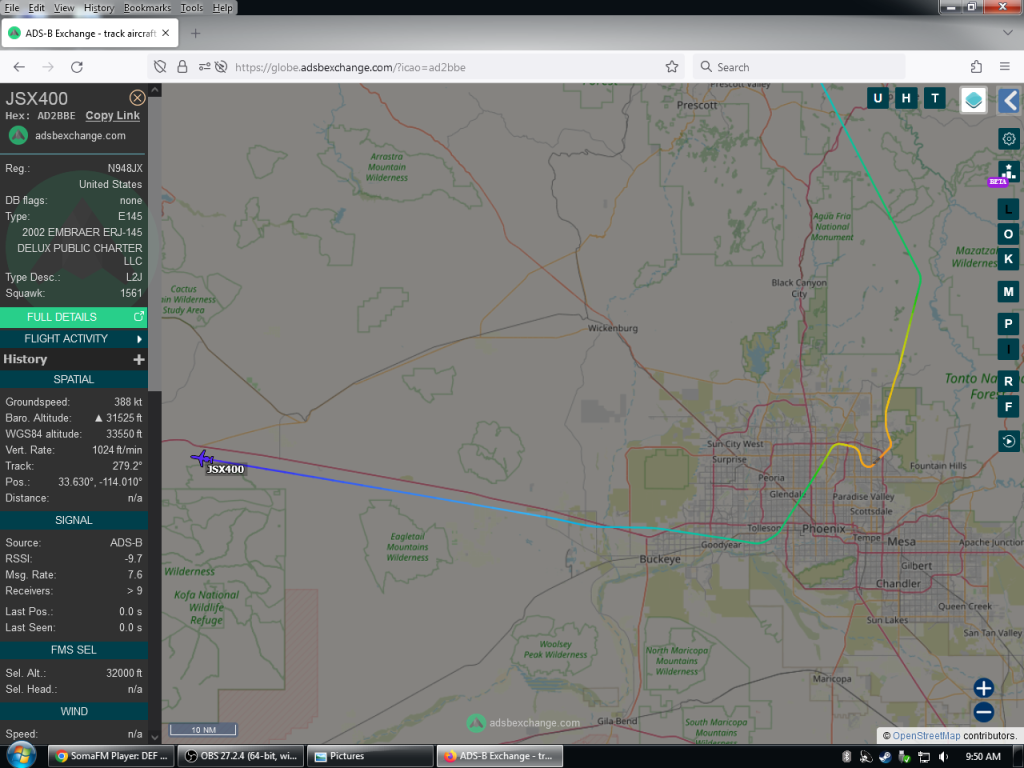Open FULL DETAILS for the aircraft

(73, 317)
